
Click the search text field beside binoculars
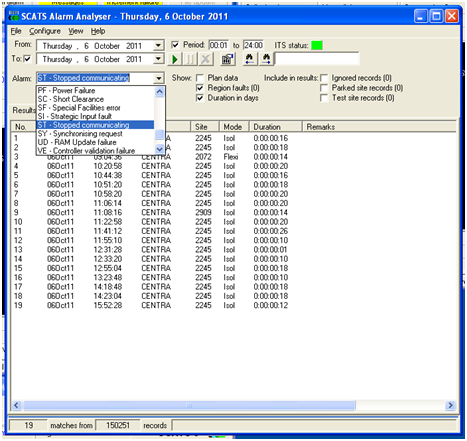pos(317,59)
